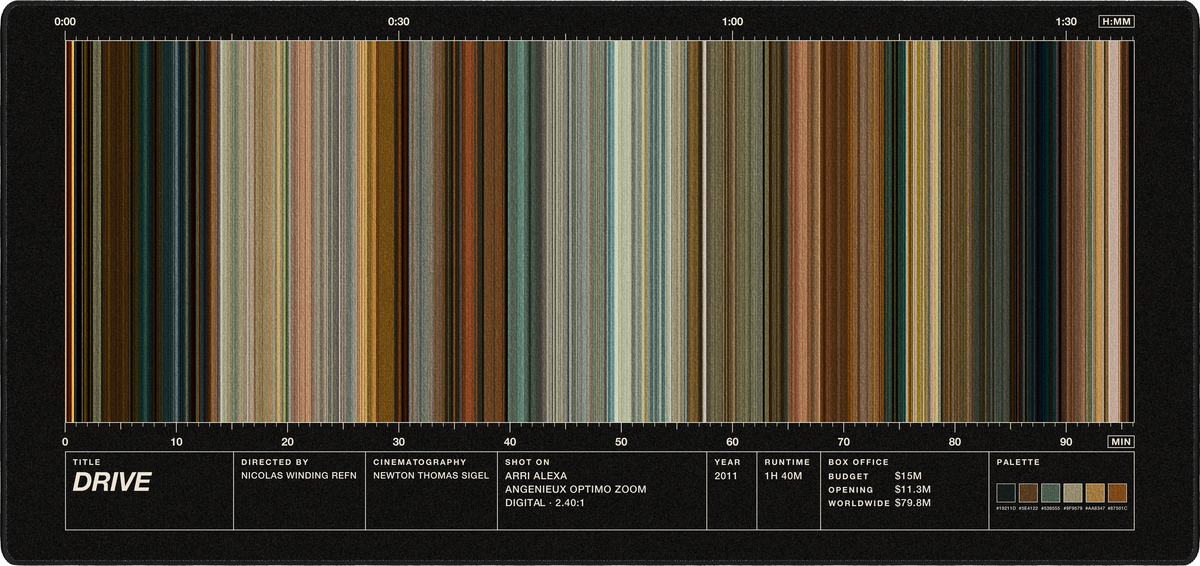The width and height of the screenshot is (1200, 566).
Task: Click the PALETTE heading
Action: tap(1018, 462)
